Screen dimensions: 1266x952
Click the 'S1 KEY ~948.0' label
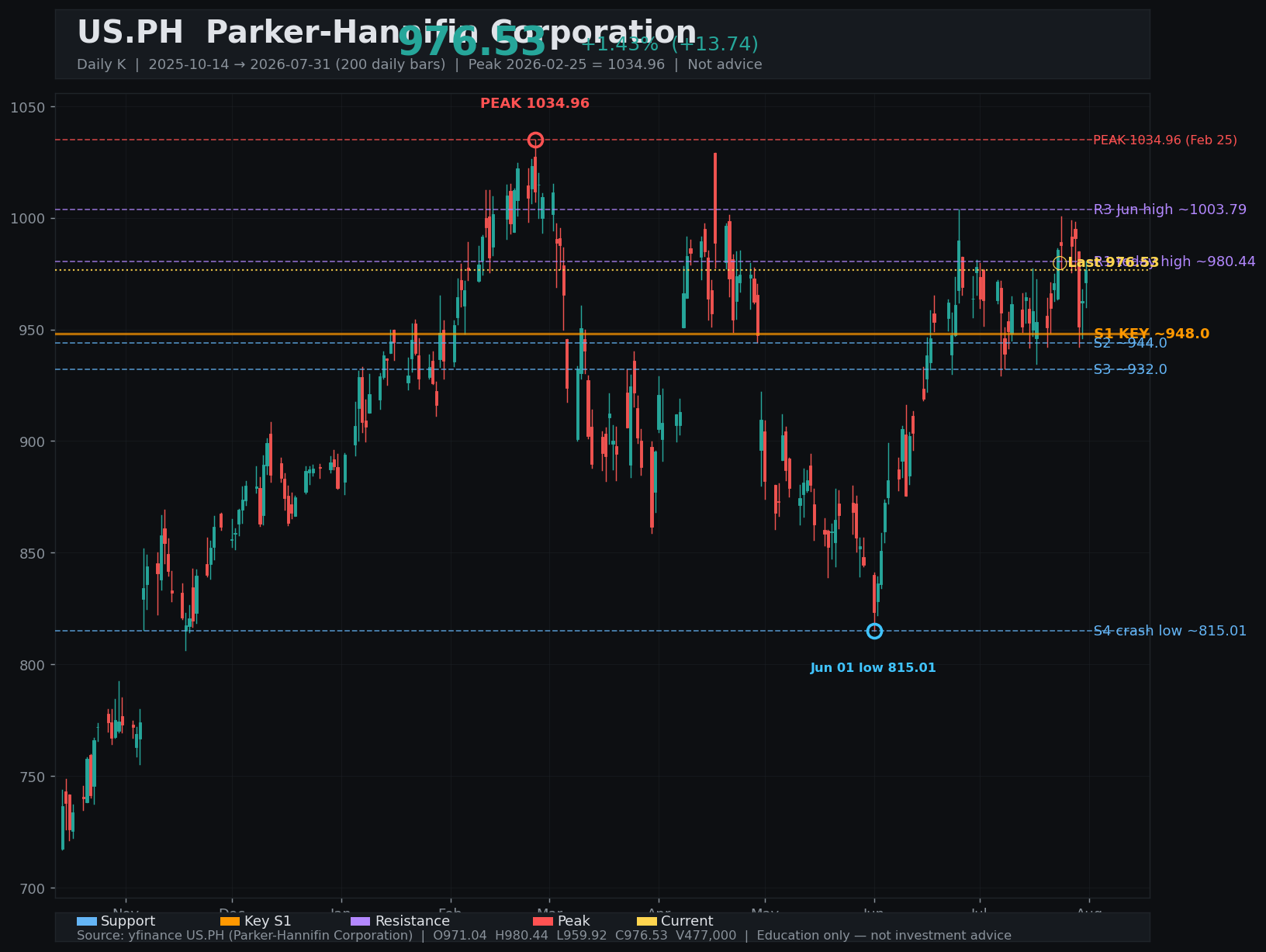[1151, 334]
